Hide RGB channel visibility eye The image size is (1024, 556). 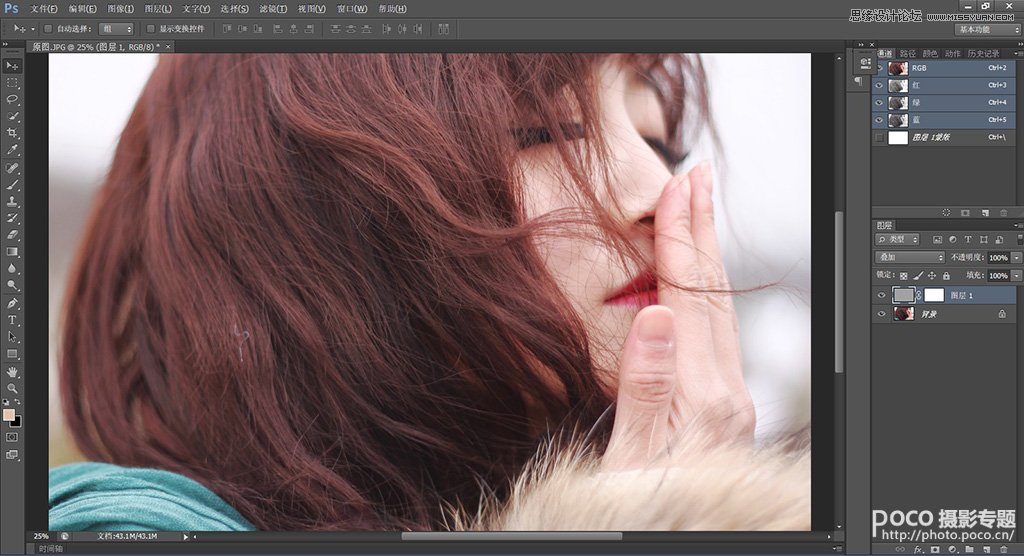[880, 68]
